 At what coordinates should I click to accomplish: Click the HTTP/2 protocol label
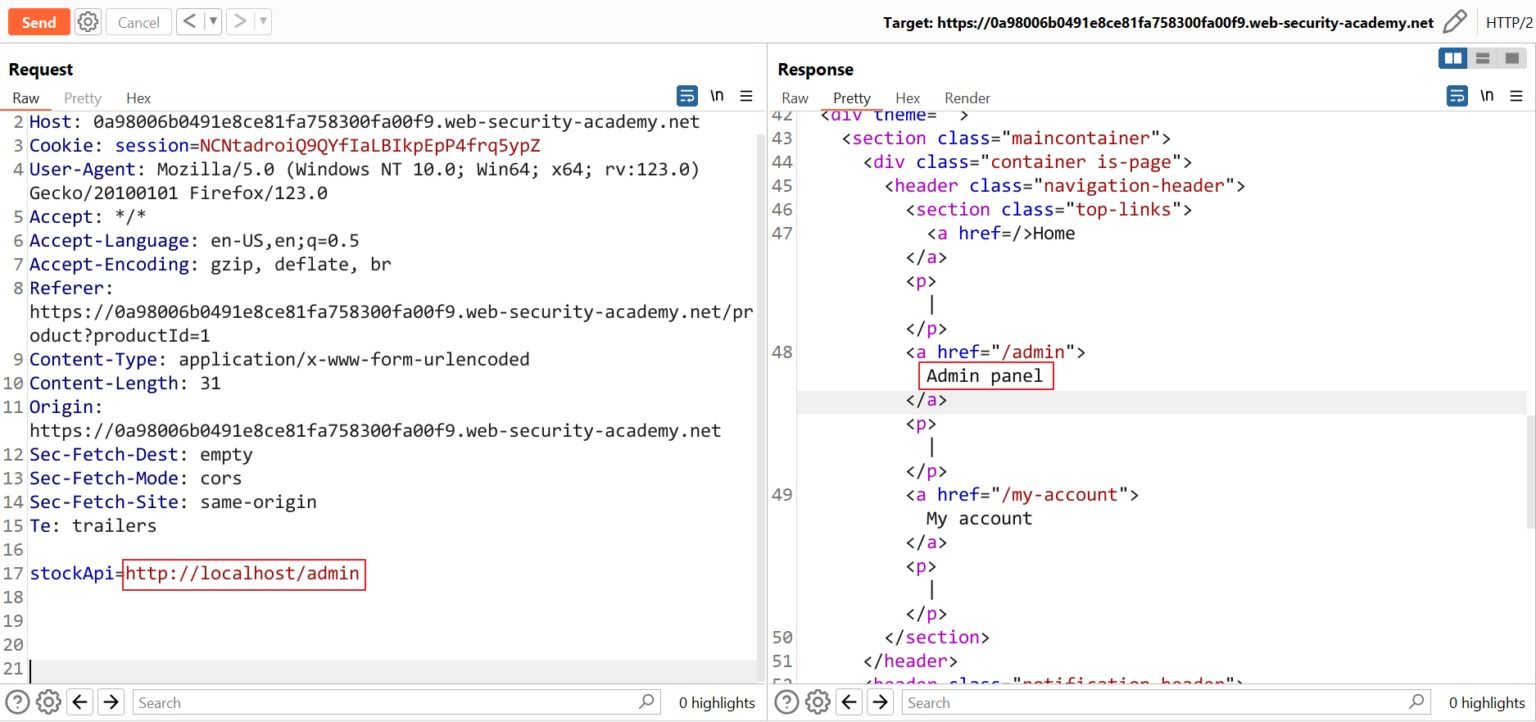(1510, 22)
